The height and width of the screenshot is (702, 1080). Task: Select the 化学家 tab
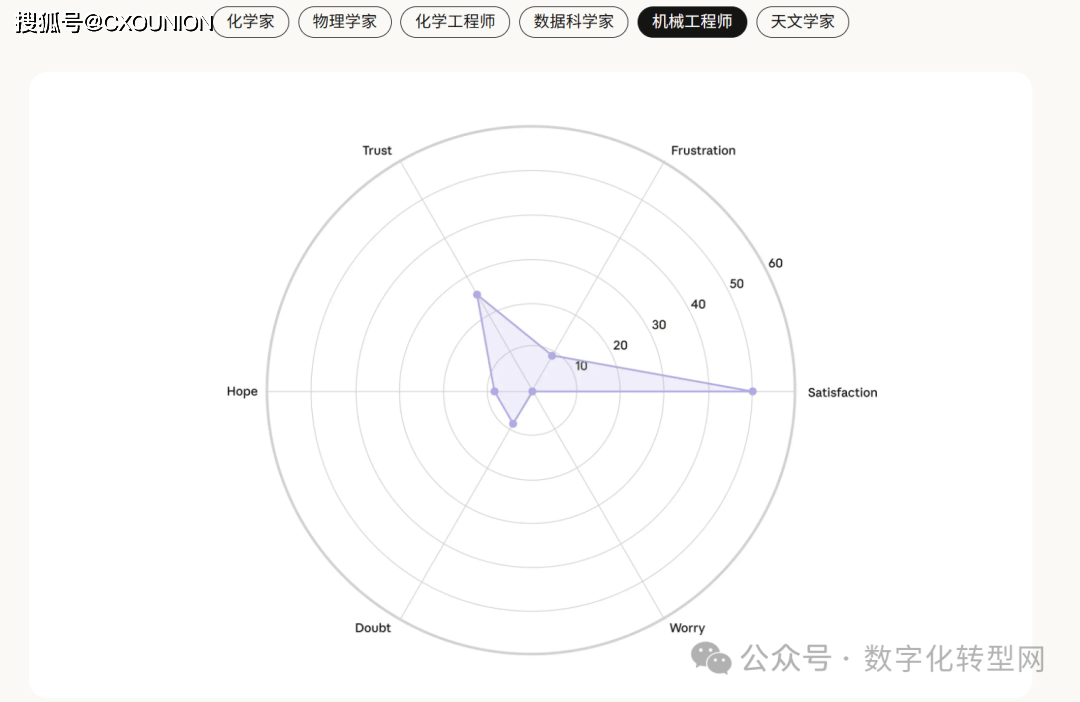point(250,22)
